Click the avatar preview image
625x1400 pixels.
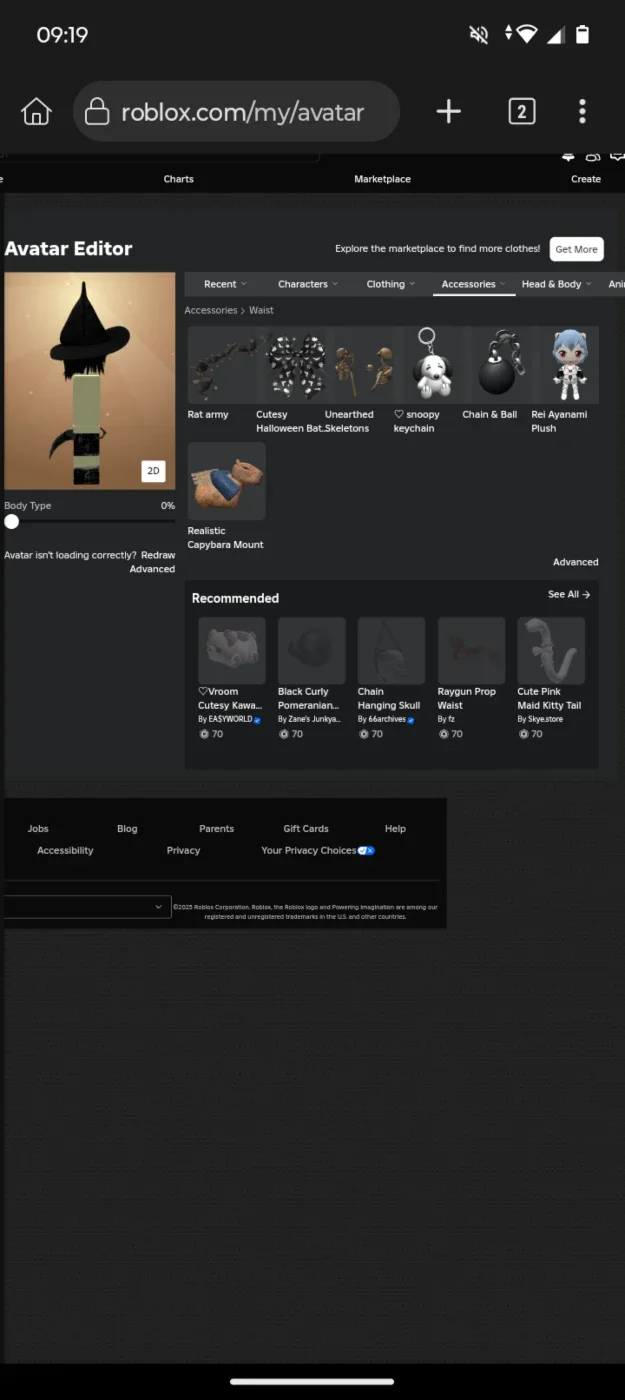(x=89, y=381)
